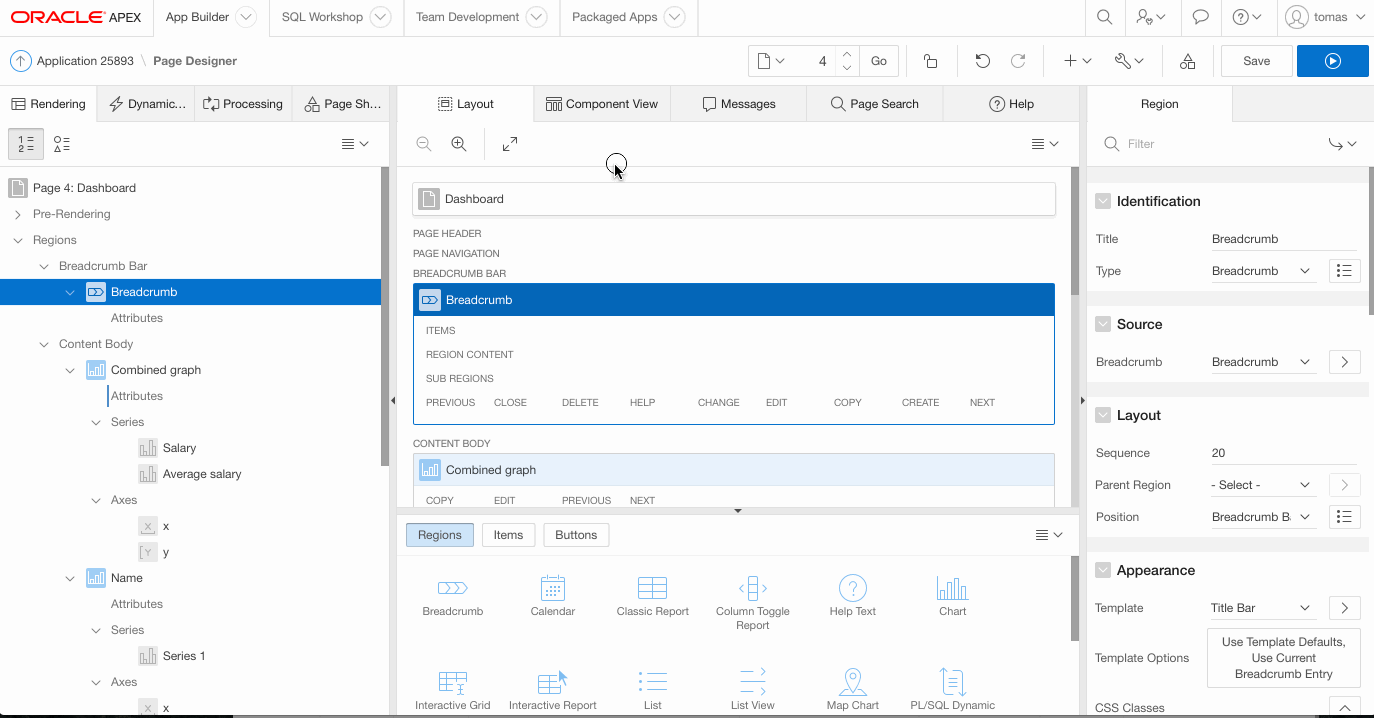Image resolution: width=1374 pixels, height=718 pixels.
Task: Click the Run Page play button
Action: pos(1332,61)
